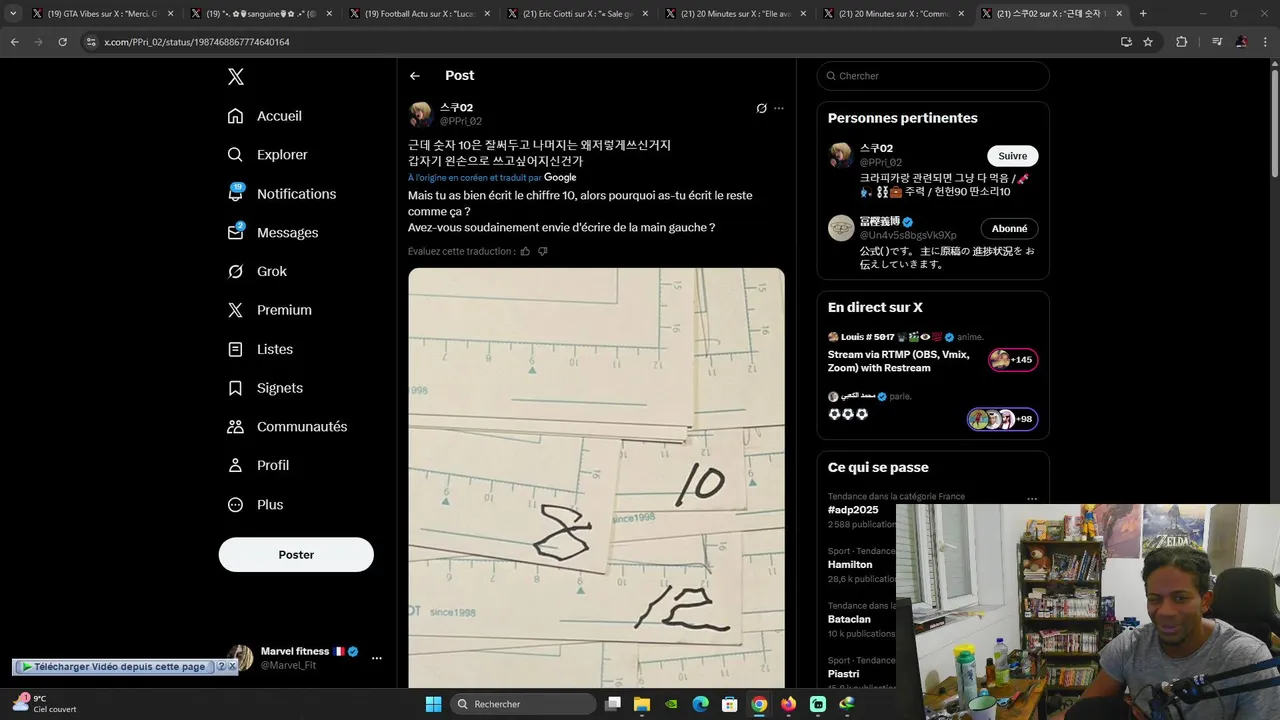
Task: Click the +145 listeners bubble
Action: pos(1013,360)
